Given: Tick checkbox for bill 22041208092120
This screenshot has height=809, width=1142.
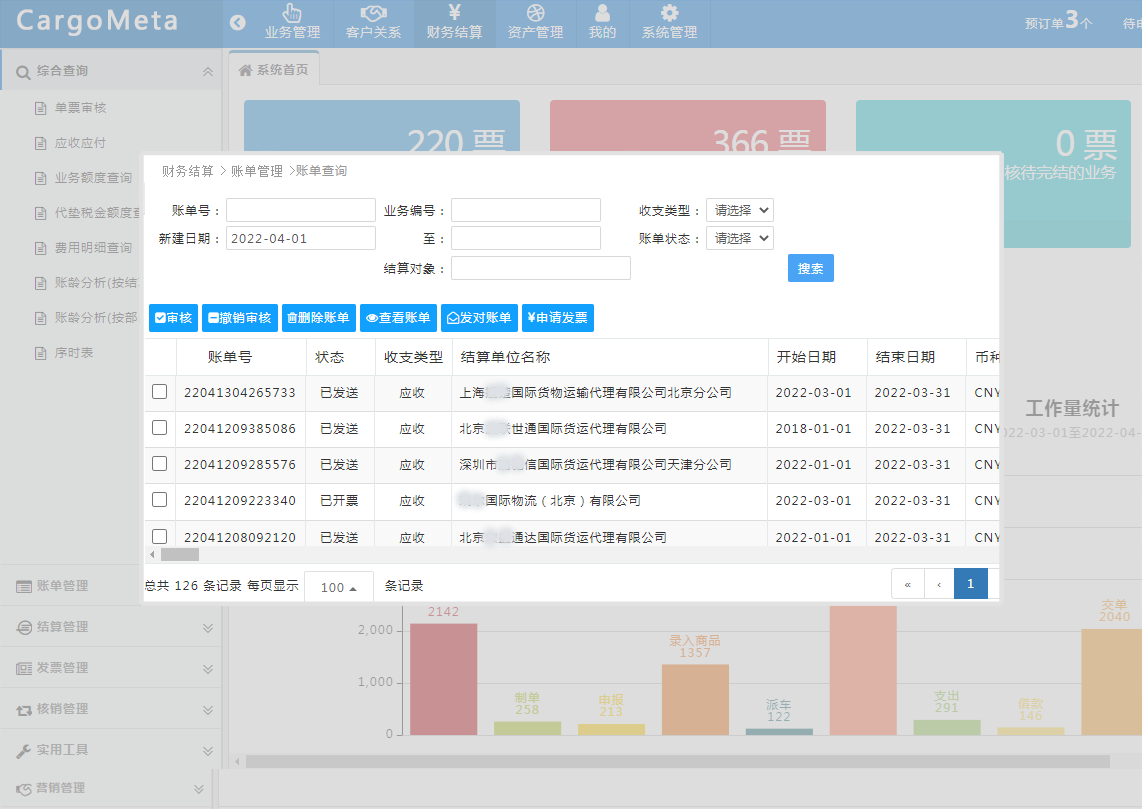Looking at the screenshot, I should point(160,537).
